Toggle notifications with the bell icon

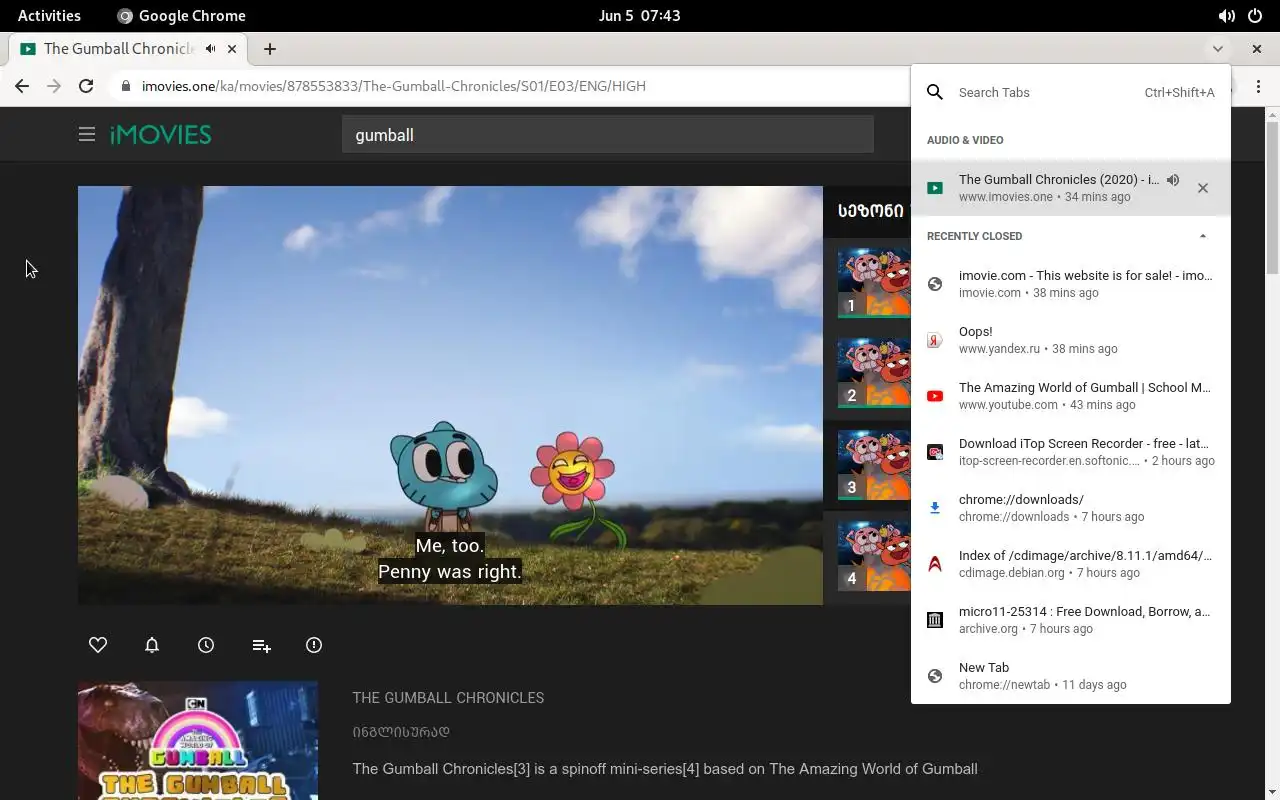click(x=152, y=645)
